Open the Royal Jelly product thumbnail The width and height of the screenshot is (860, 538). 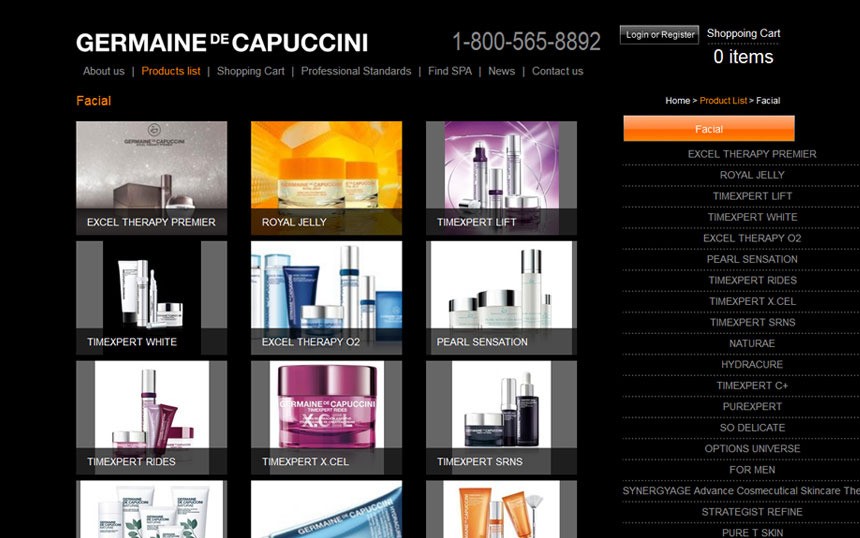(x=326, y=178)
